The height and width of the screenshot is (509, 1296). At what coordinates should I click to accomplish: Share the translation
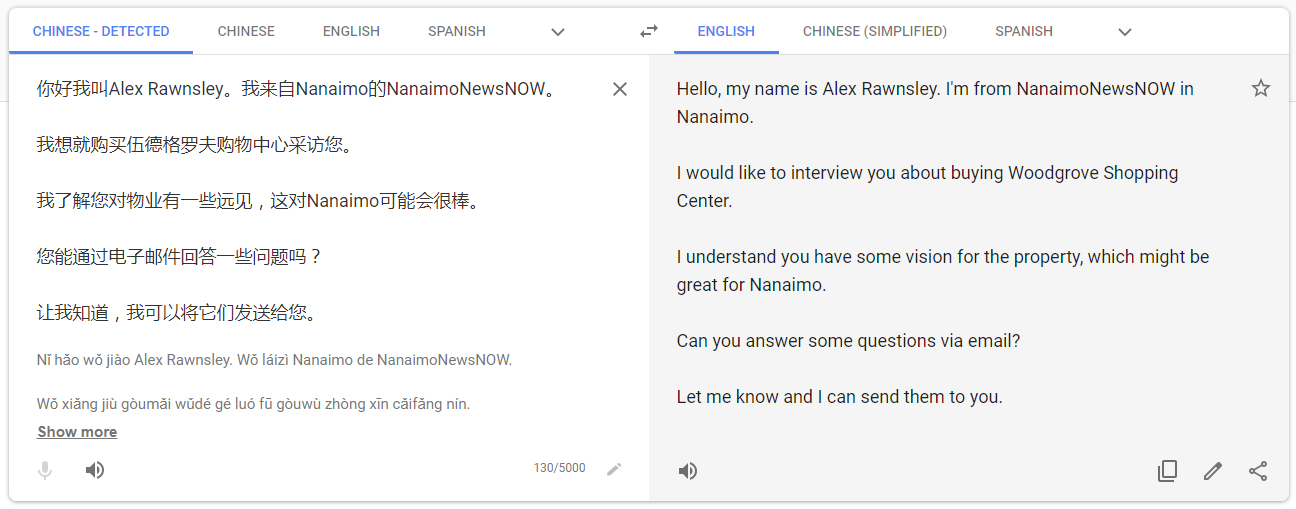[1259, 471]
